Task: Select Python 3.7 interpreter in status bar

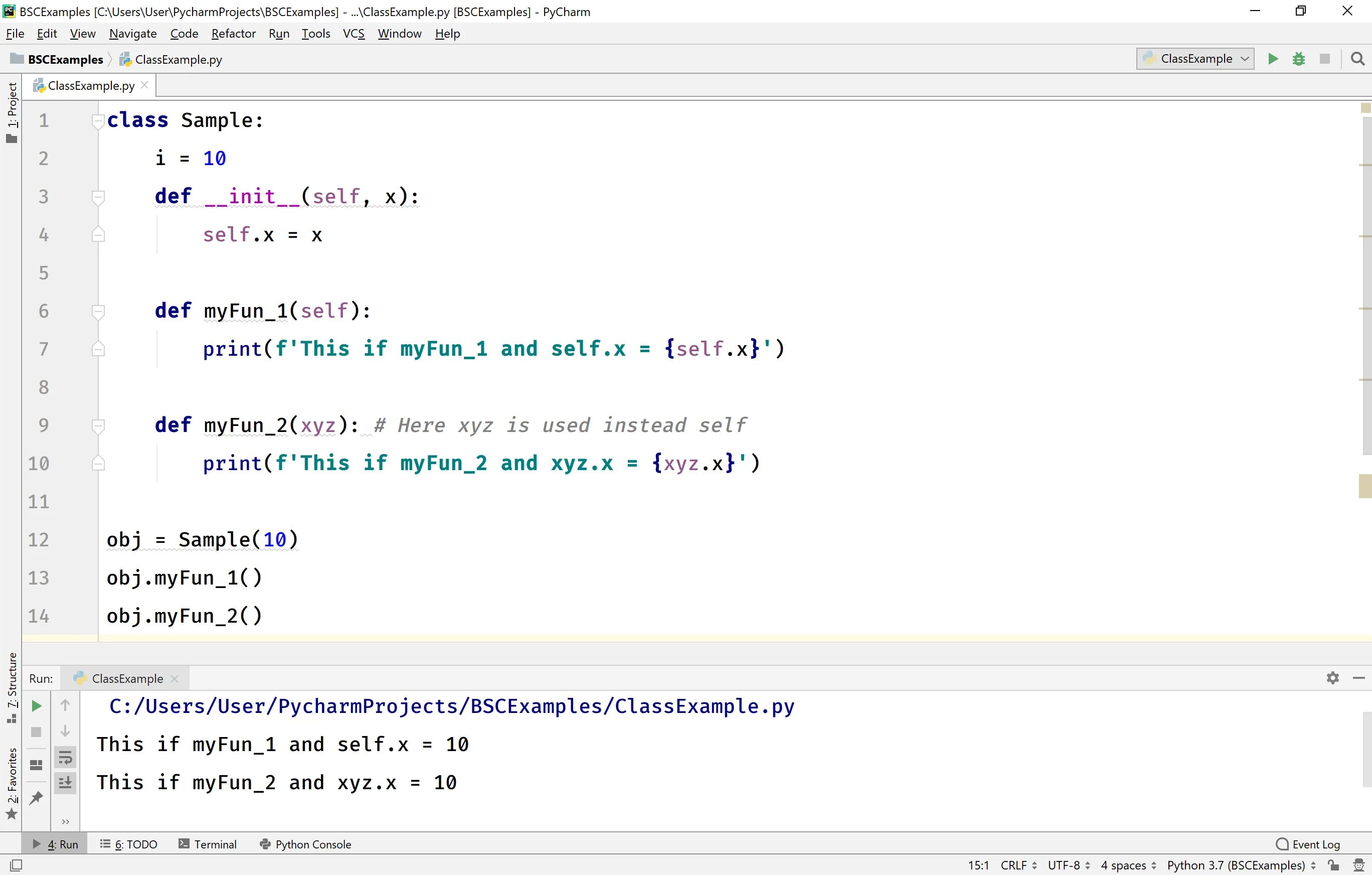Action: click(x=1240, y=865)
